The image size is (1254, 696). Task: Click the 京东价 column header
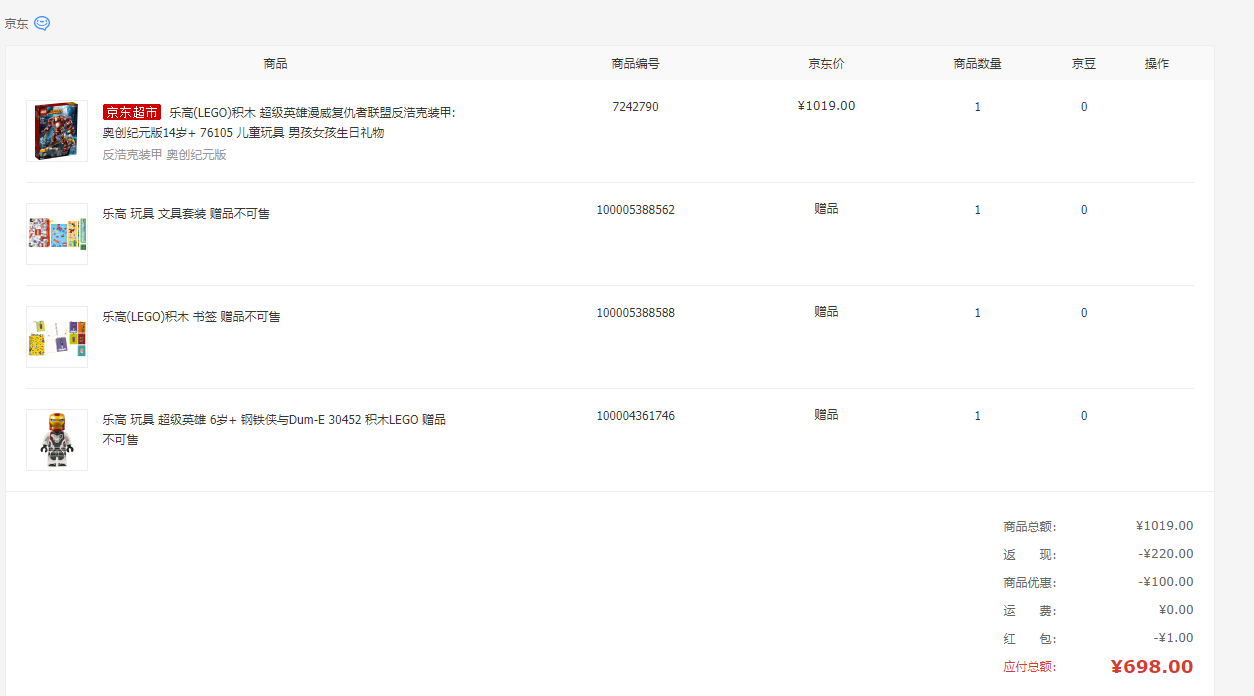pyautogui.click(x=827, y=64)
